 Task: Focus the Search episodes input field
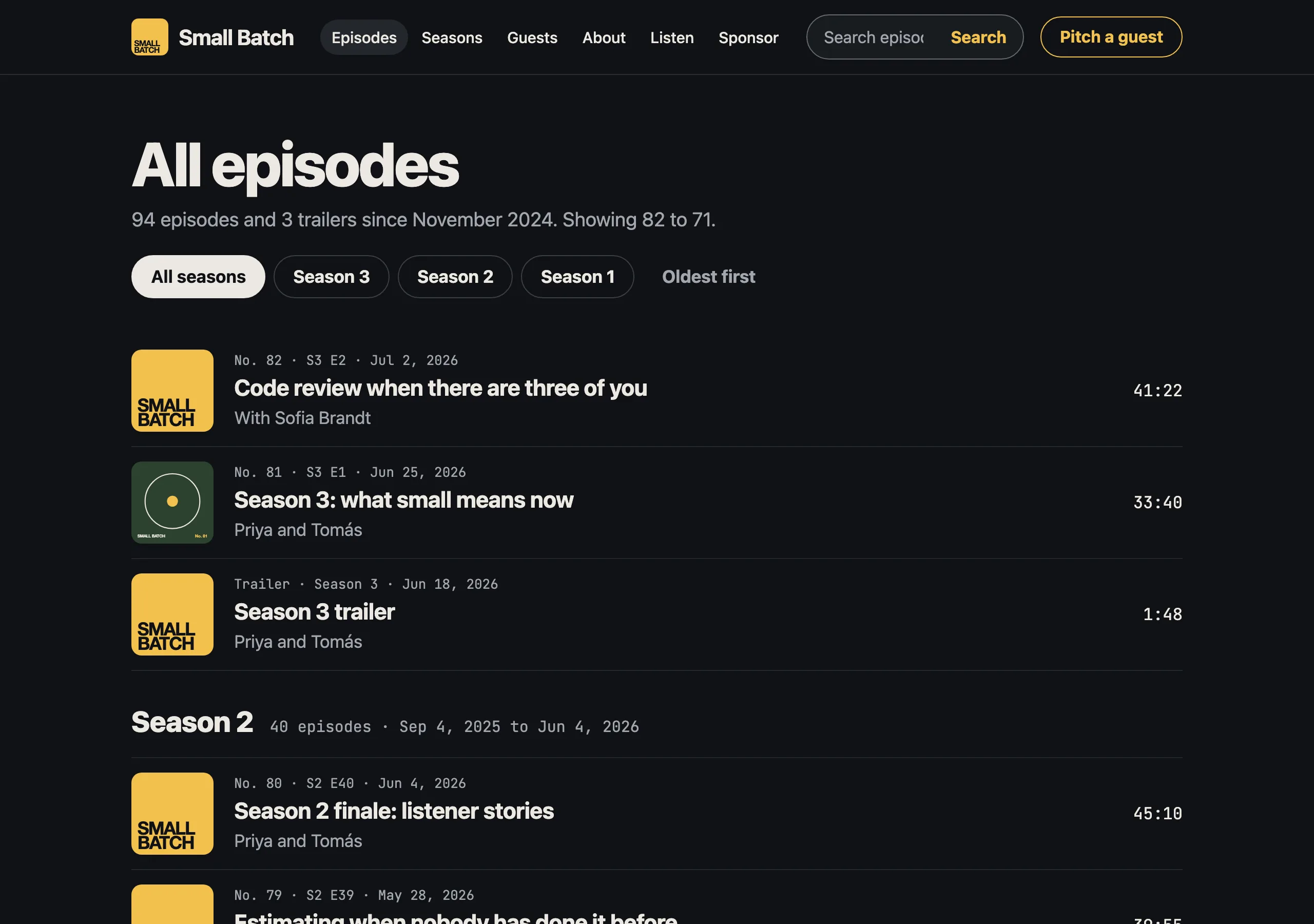point(873,37)
